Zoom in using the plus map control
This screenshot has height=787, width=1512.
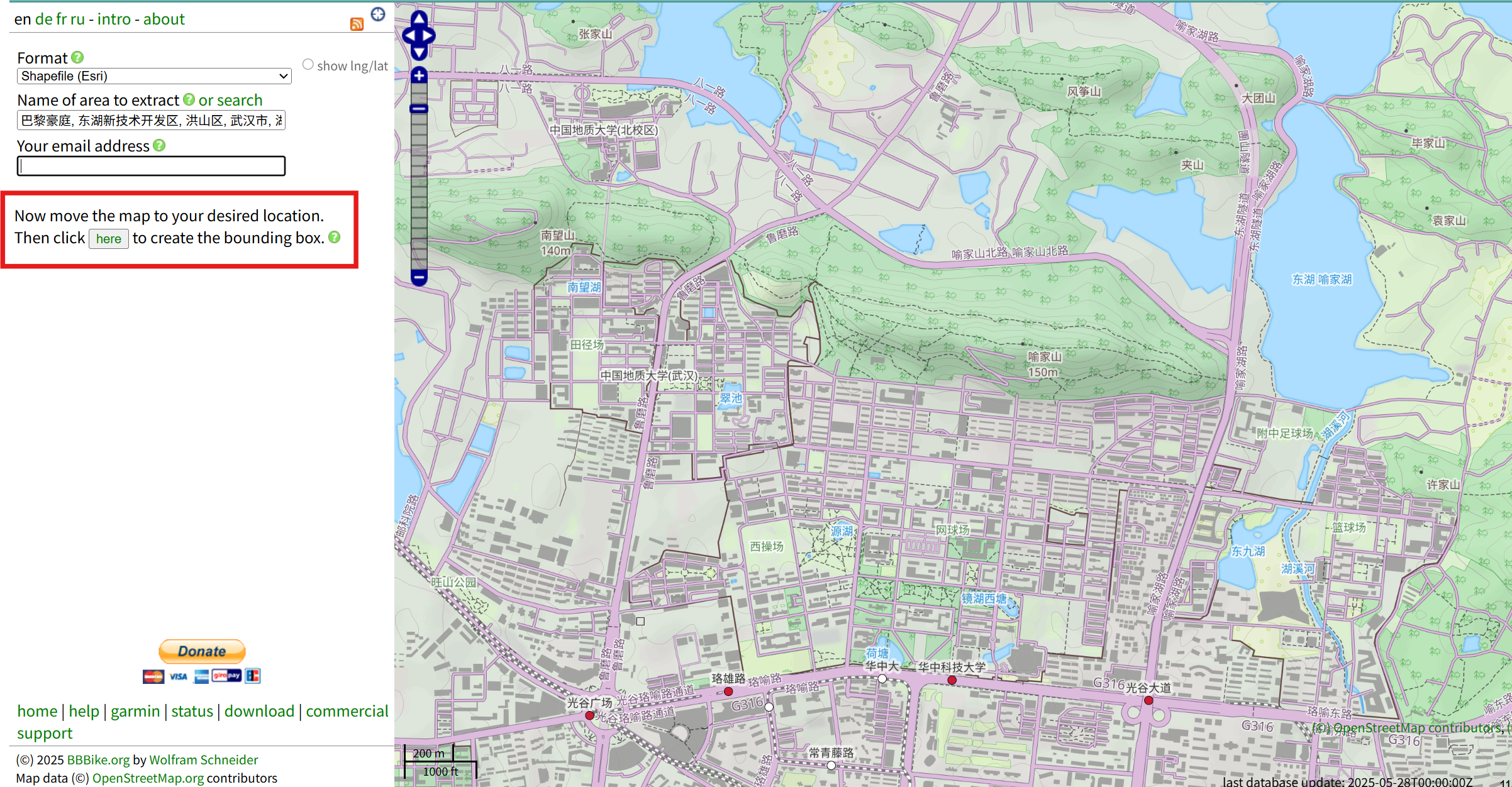click(419, 75)
